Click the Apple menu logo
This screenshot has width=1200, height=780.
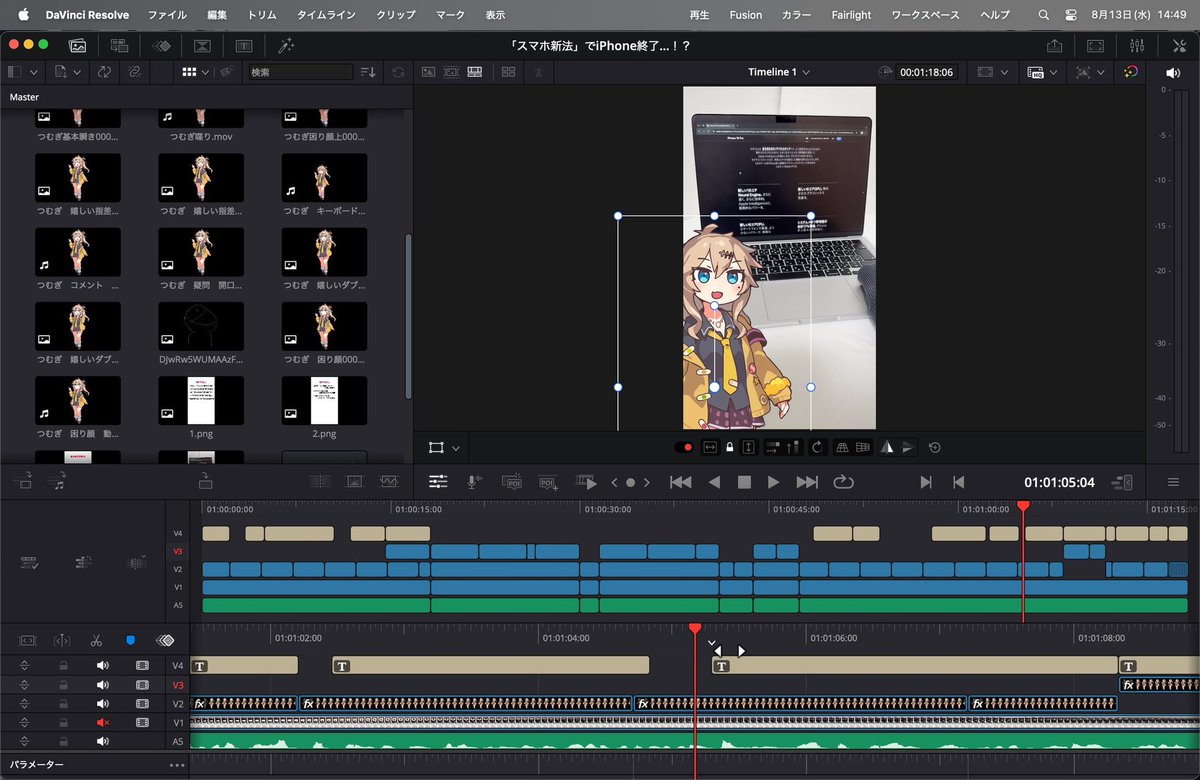point(22,15)
